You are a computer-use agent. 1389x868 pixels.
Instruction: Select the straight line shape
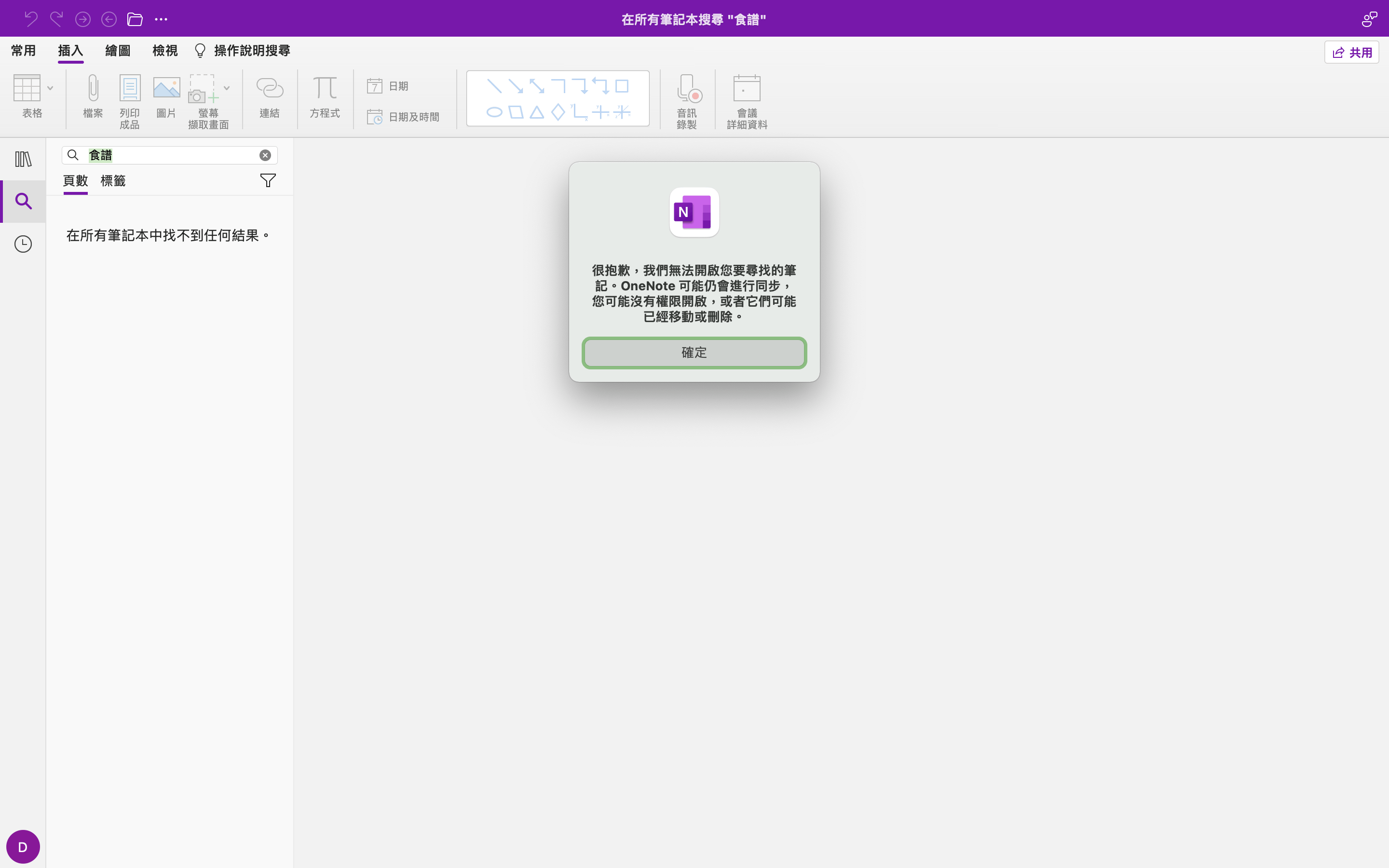coord(494,86)
